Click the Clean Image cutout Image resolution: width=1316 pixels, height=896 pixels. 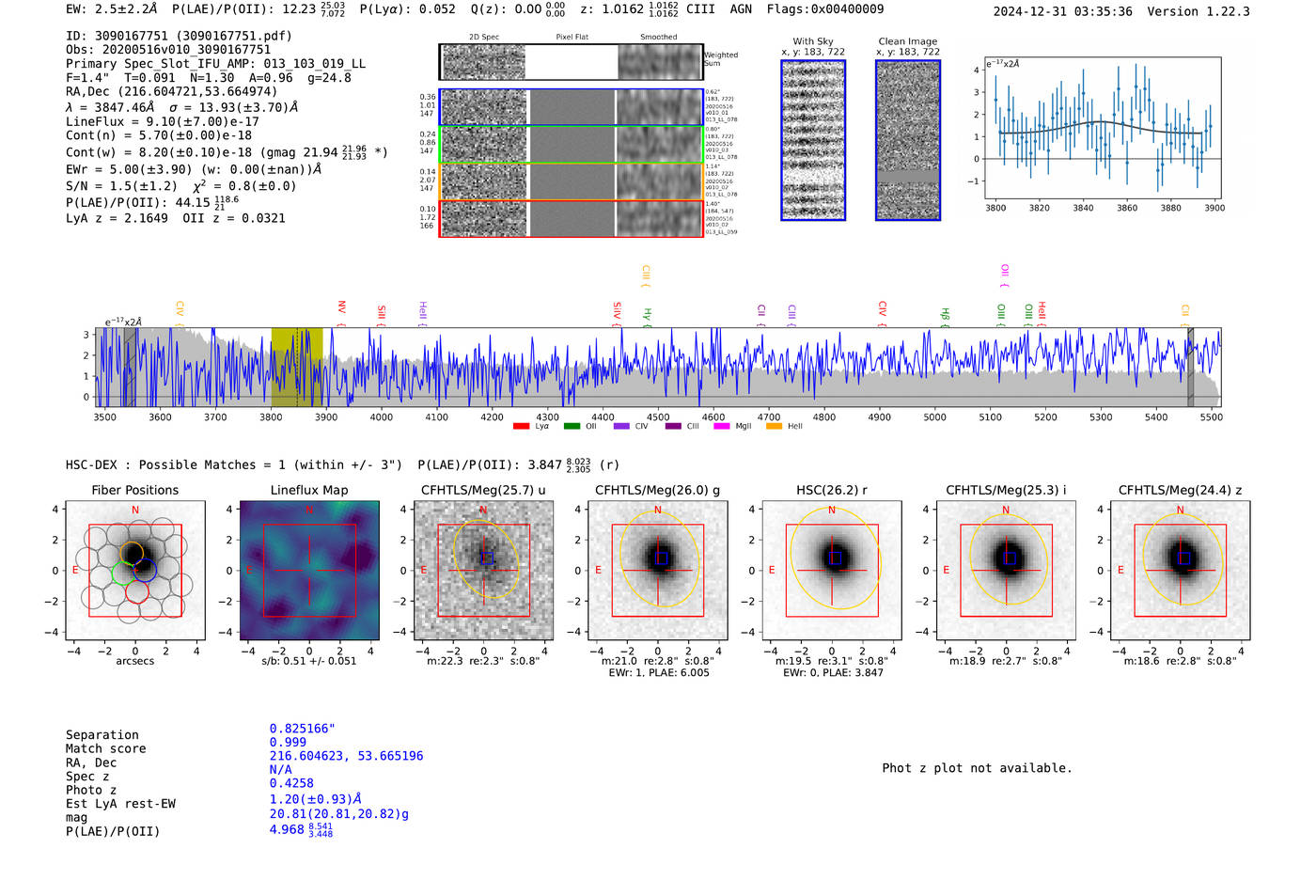tap(908, 140)
